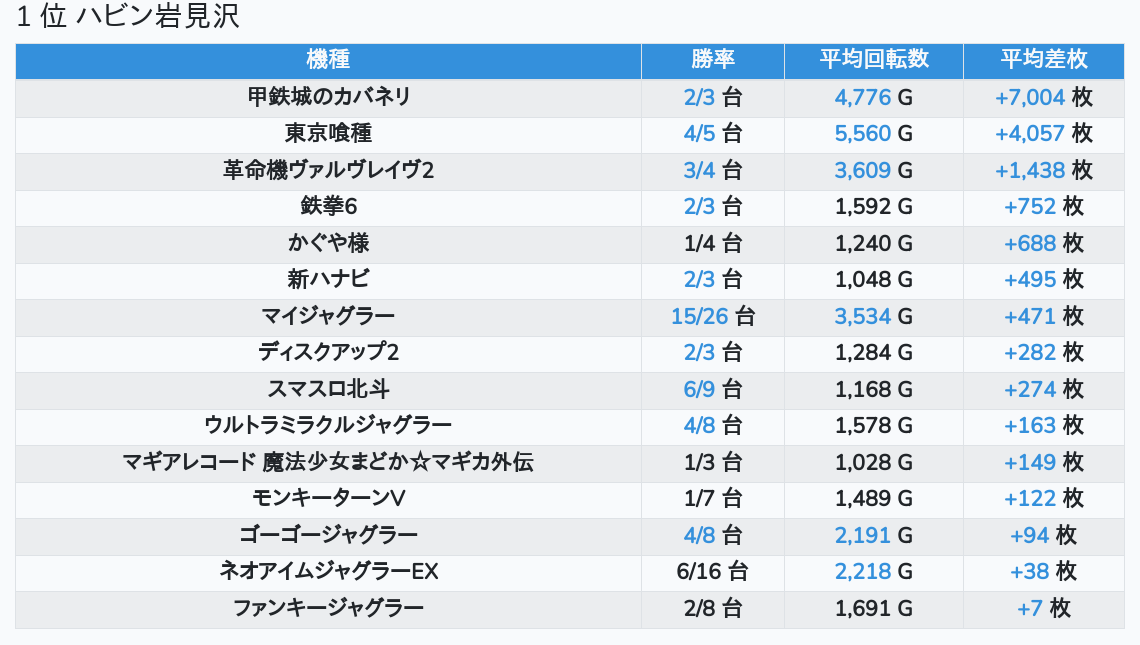The image size is (1140, 645).
Task: Click the ゴーゴージャグラー average spins 2,191
Action: [862, 536]
